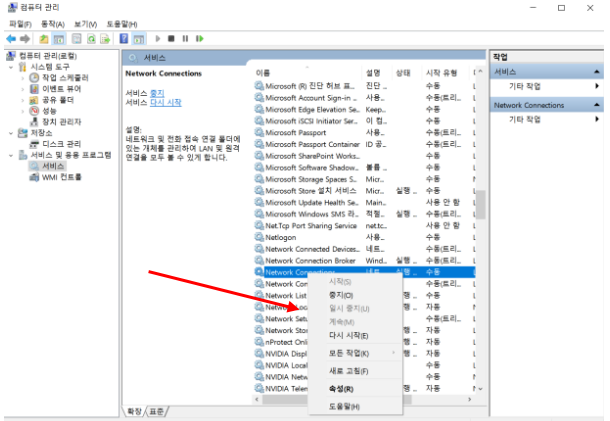Select Microsoft Edge Elevation Service row
The width and height of the screenshot is (610, 421).
[364, 109]
